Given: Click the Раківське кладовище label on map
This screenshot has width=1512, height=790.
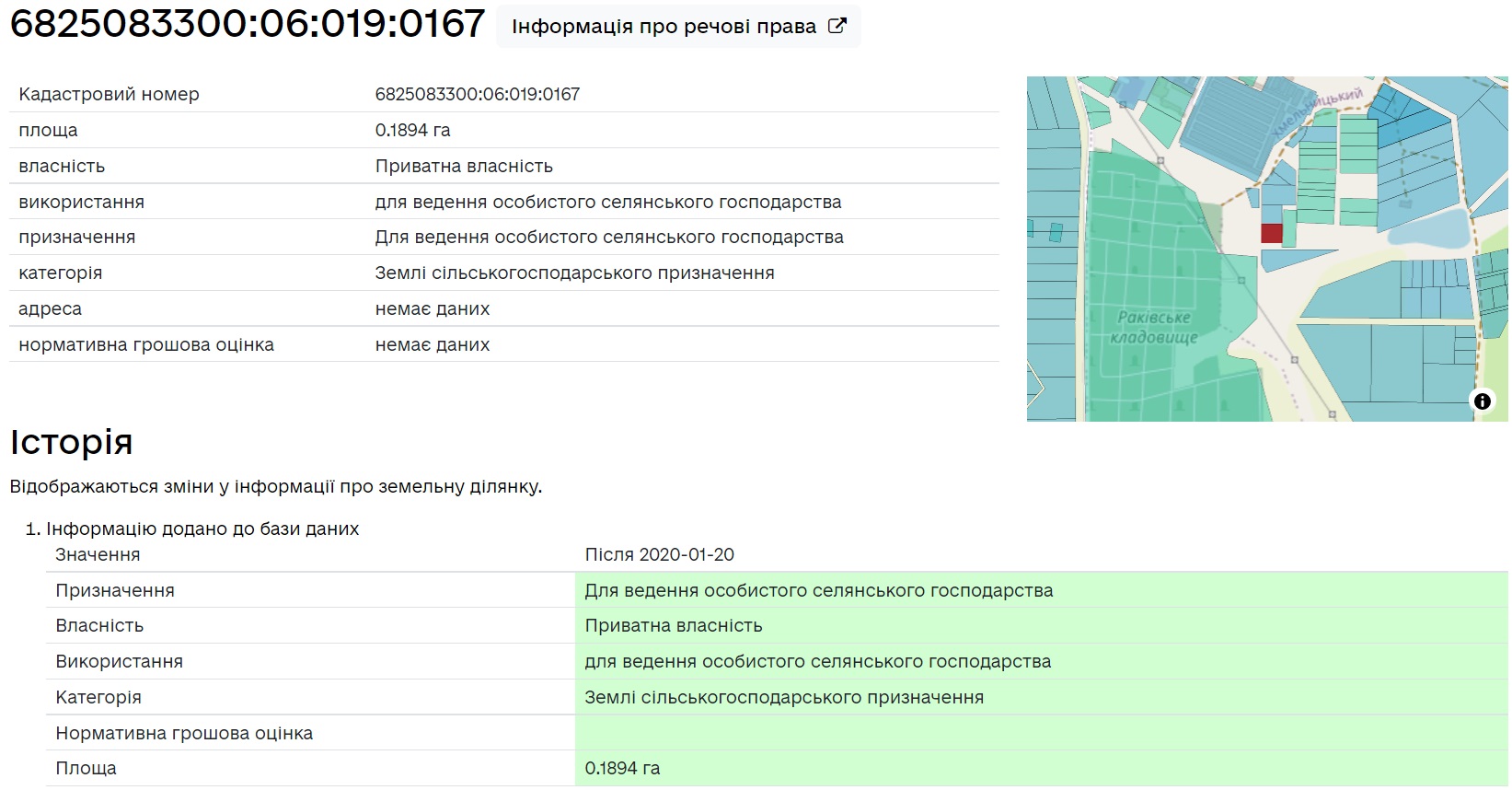Looking at the screenshot, I should point(1153,327).
